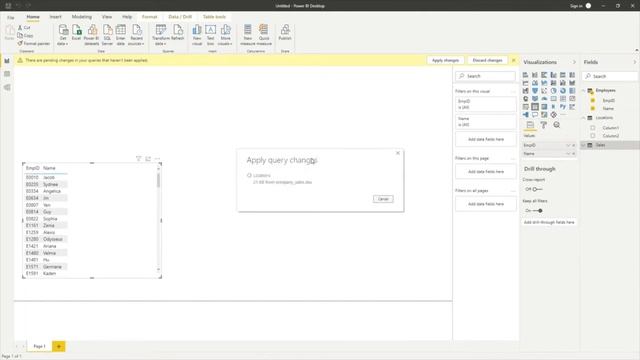Choose the Table visualization icon
The height and width of the screenshot is (360, 640).
[x=535, y=107]
